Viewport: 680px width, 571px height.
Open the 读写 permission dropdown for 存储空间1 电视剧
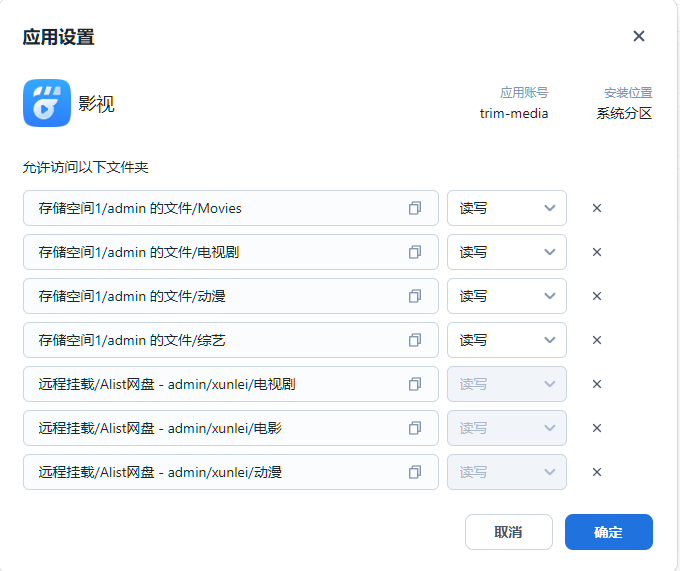507,252
